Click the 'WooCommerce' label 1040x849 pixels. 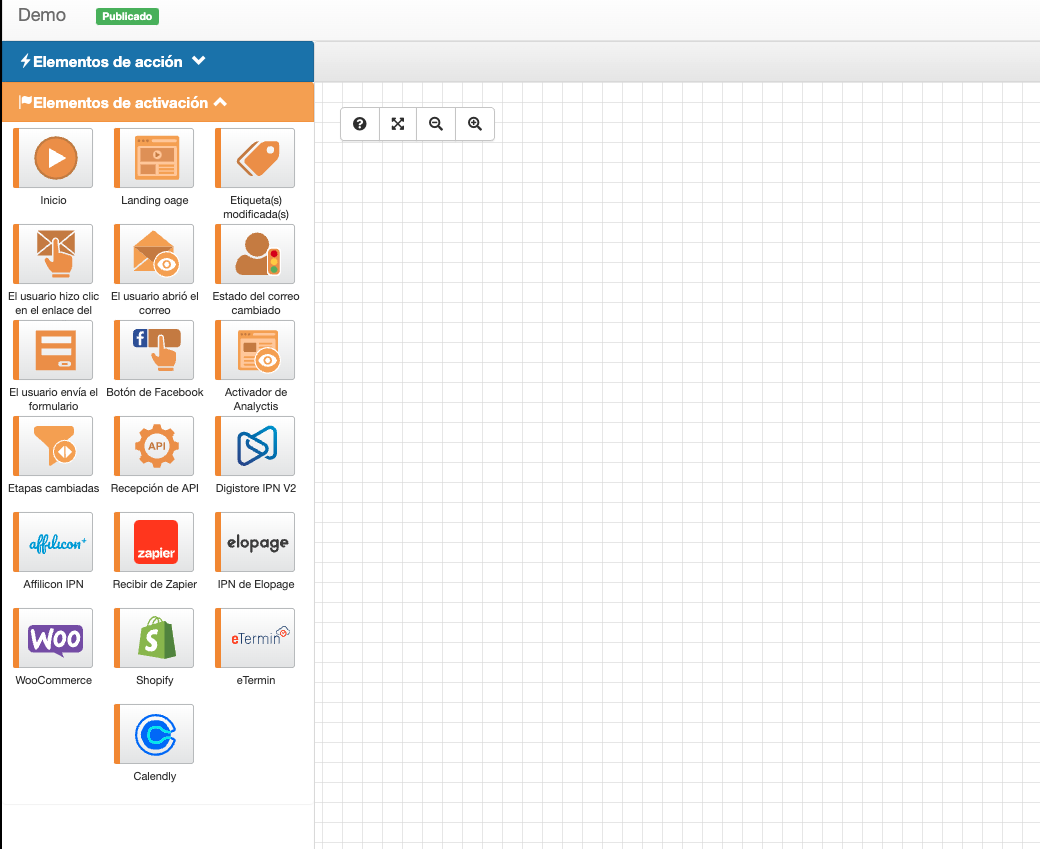[54, 680]
